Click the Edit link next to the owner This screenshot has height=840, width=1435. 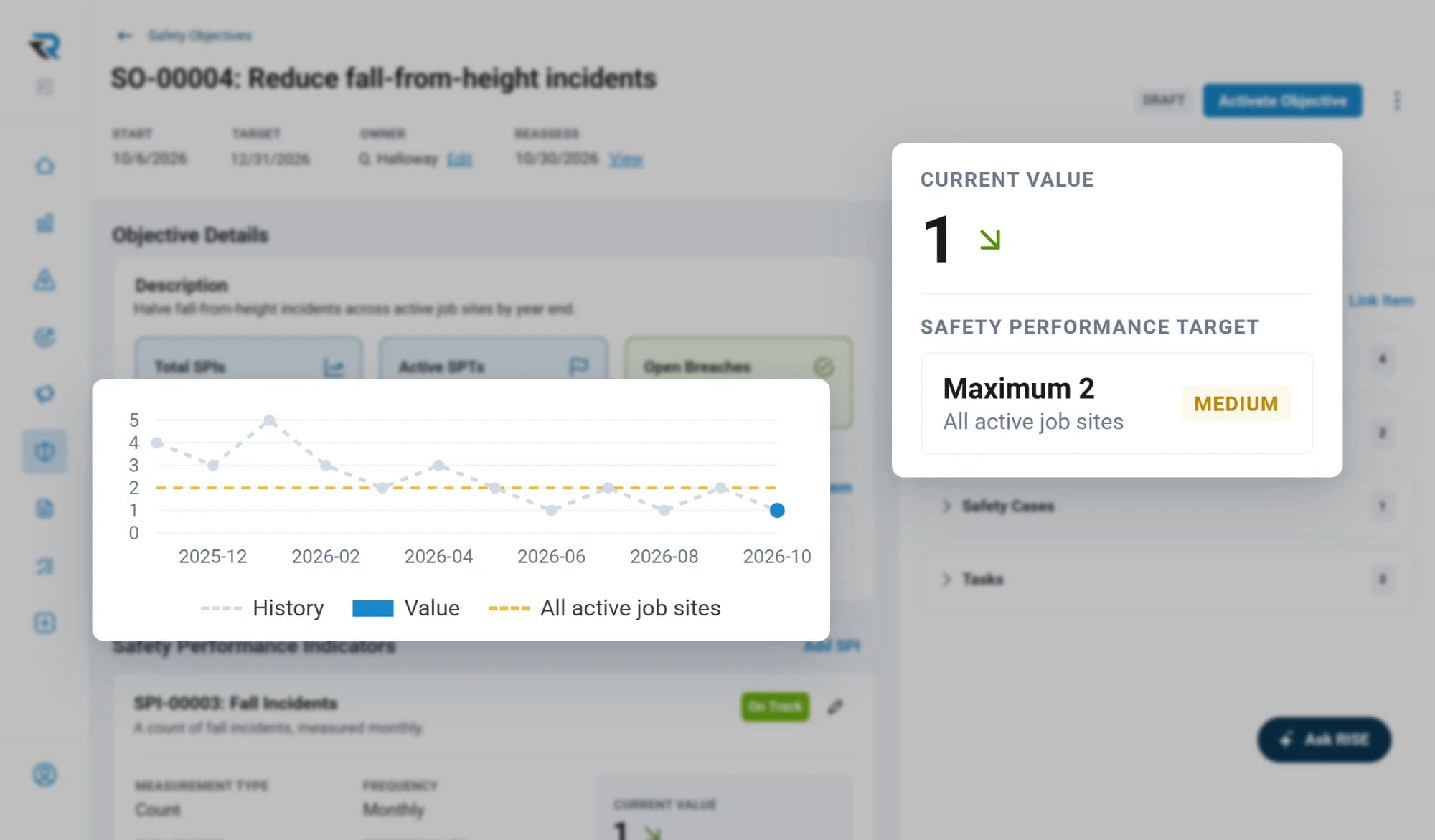click(x=459, y=159)
